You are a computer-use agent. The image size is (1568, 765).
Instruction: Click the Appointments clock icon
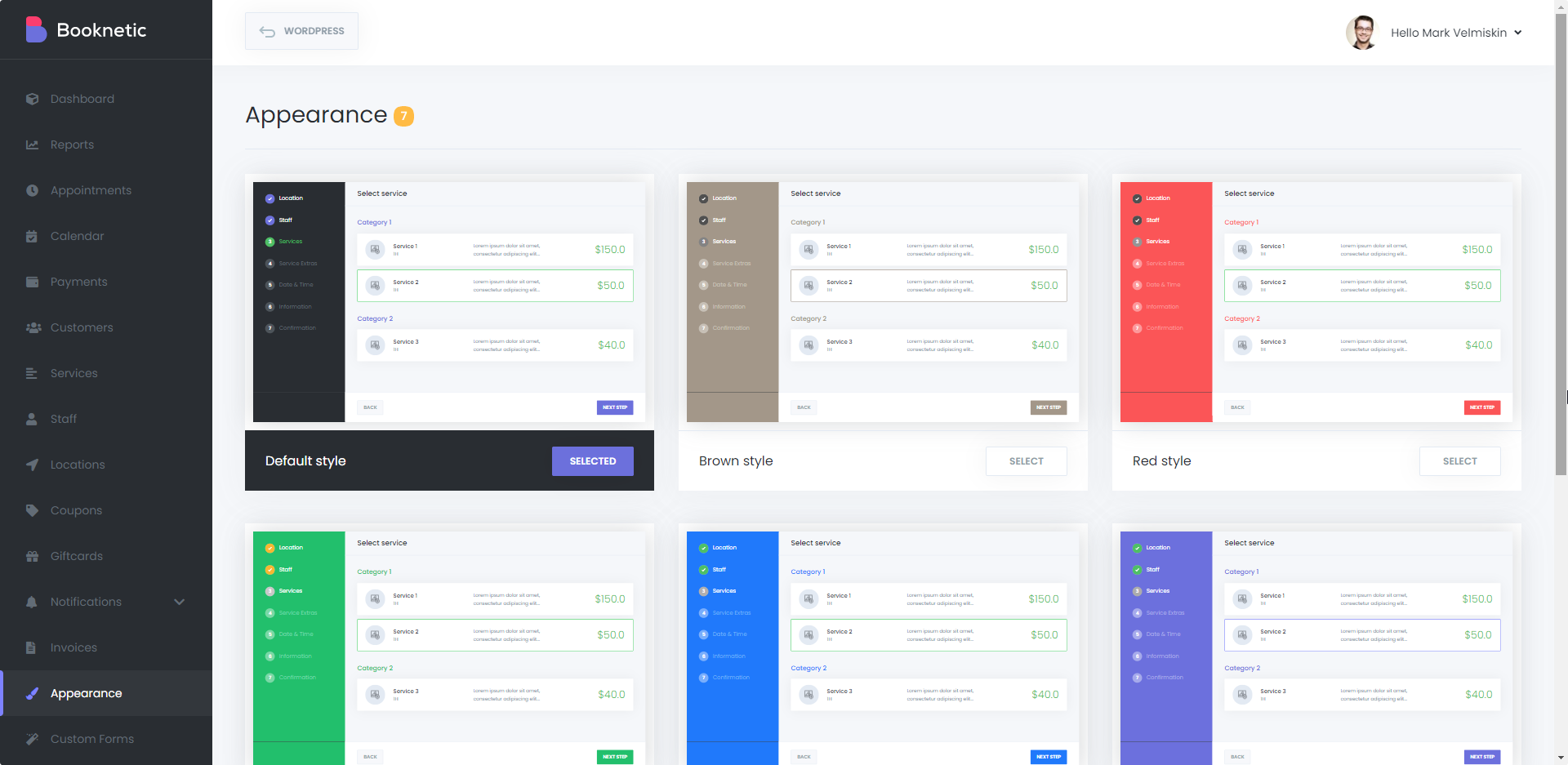32,190
